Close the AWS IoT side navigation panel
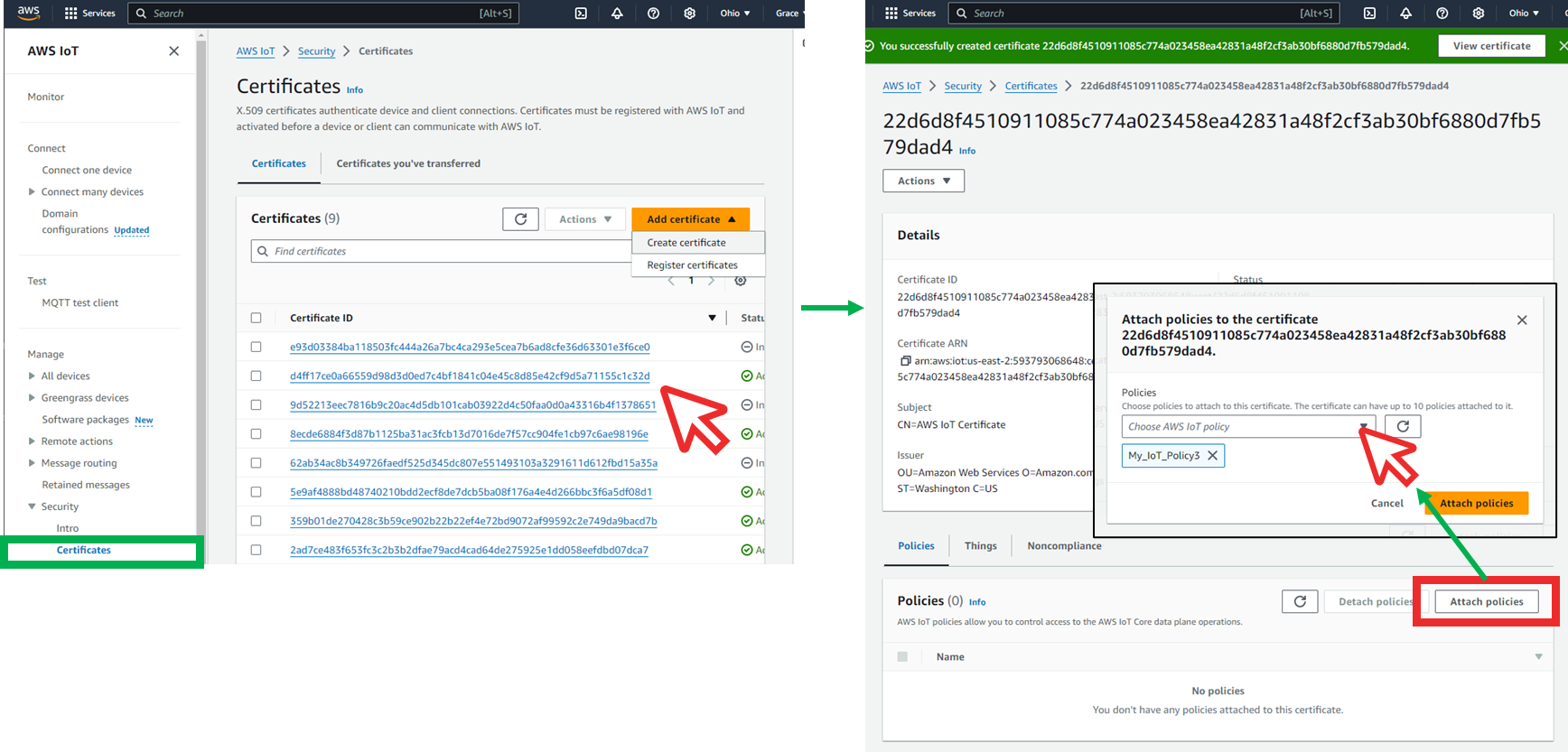This screenshot has width=1568, height=752. [x=173, y=51]
